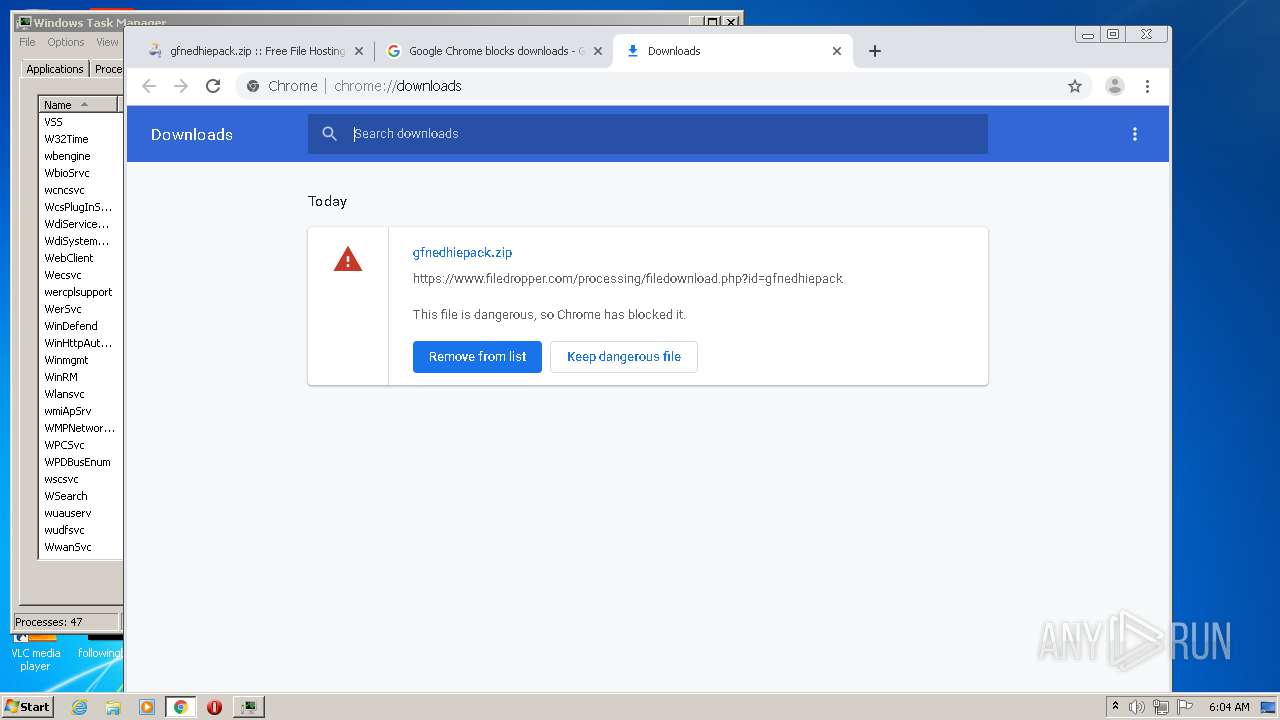
Task: Open a new Chrome tab
Action: tap(875, 51)
